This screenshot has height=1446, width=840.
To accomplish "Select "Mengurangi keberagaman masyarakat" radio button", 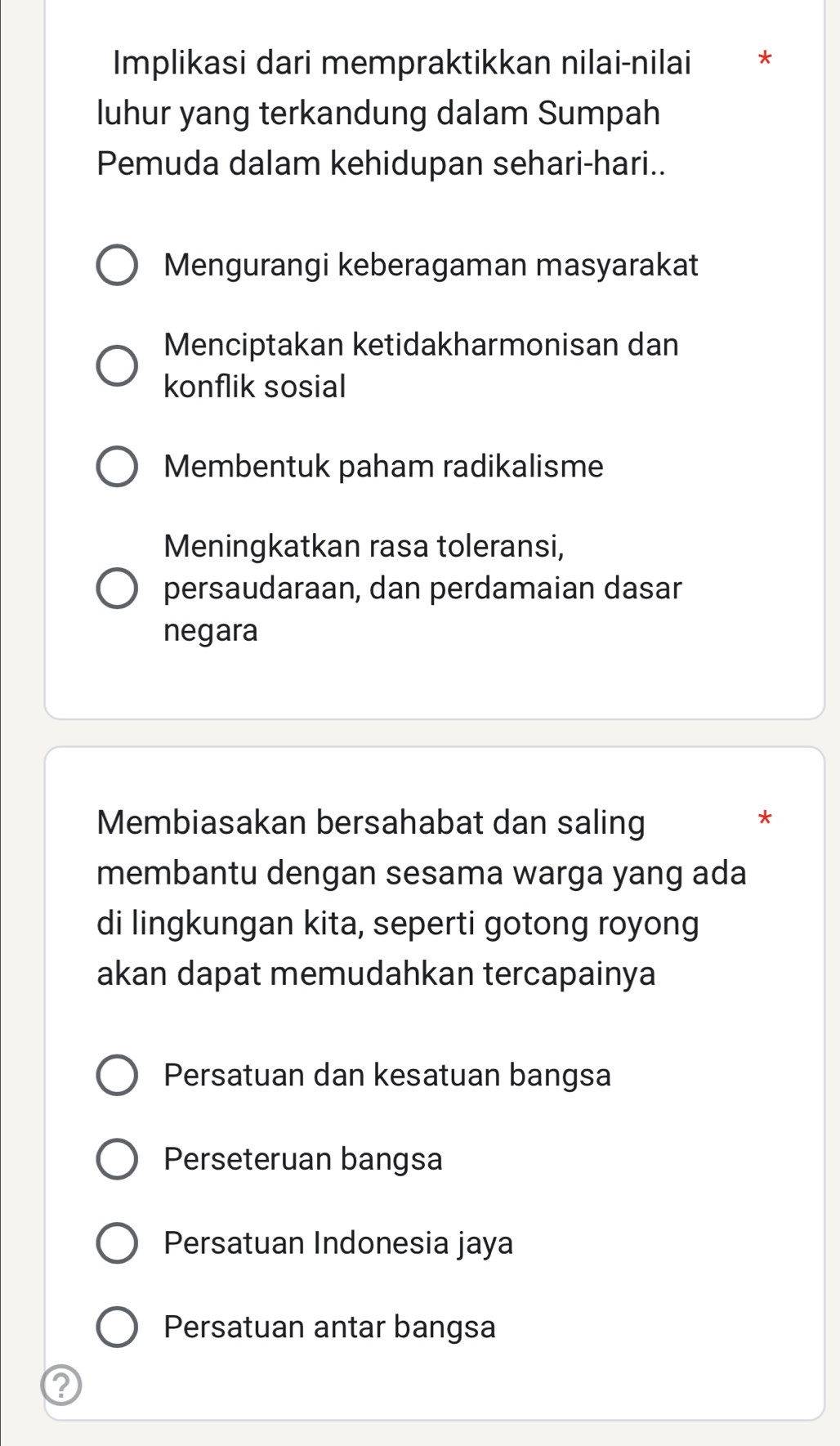I will point(117,265).
